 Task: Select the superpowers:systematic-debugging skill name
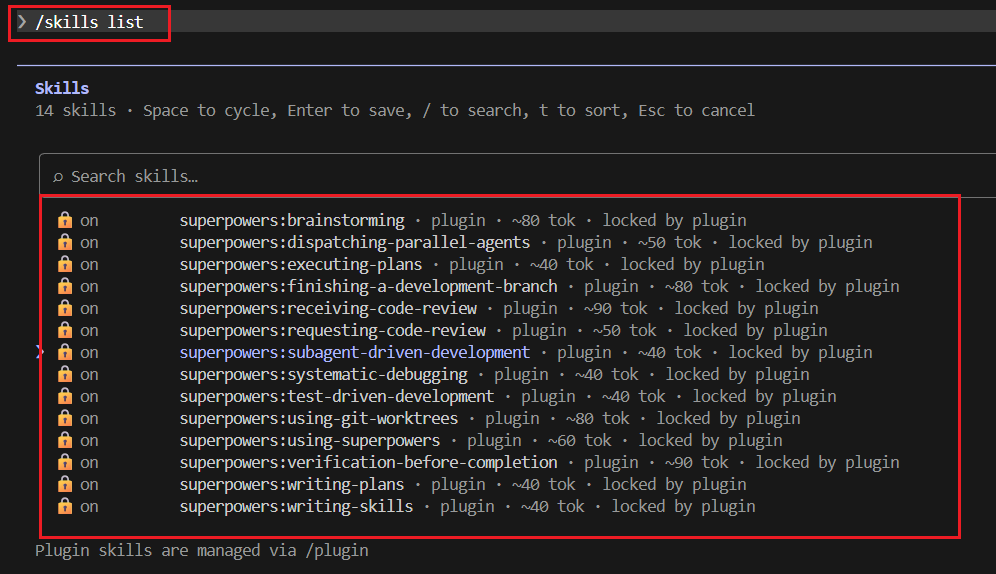pos(324,375)
